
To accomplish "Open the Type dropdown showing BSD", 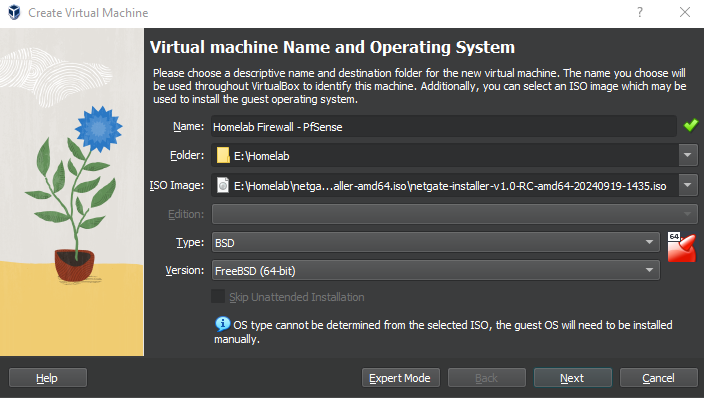I will point(436,243).
